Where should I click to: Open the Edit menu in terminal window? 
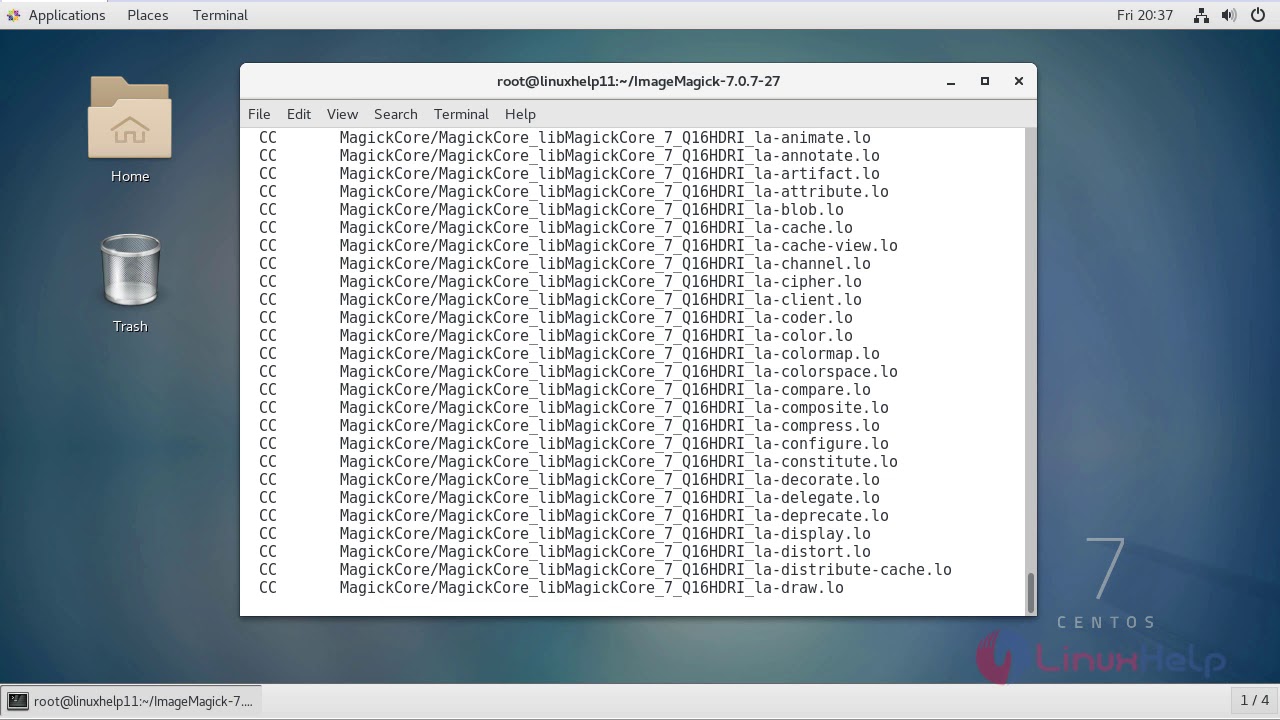(x=299, y=114)
